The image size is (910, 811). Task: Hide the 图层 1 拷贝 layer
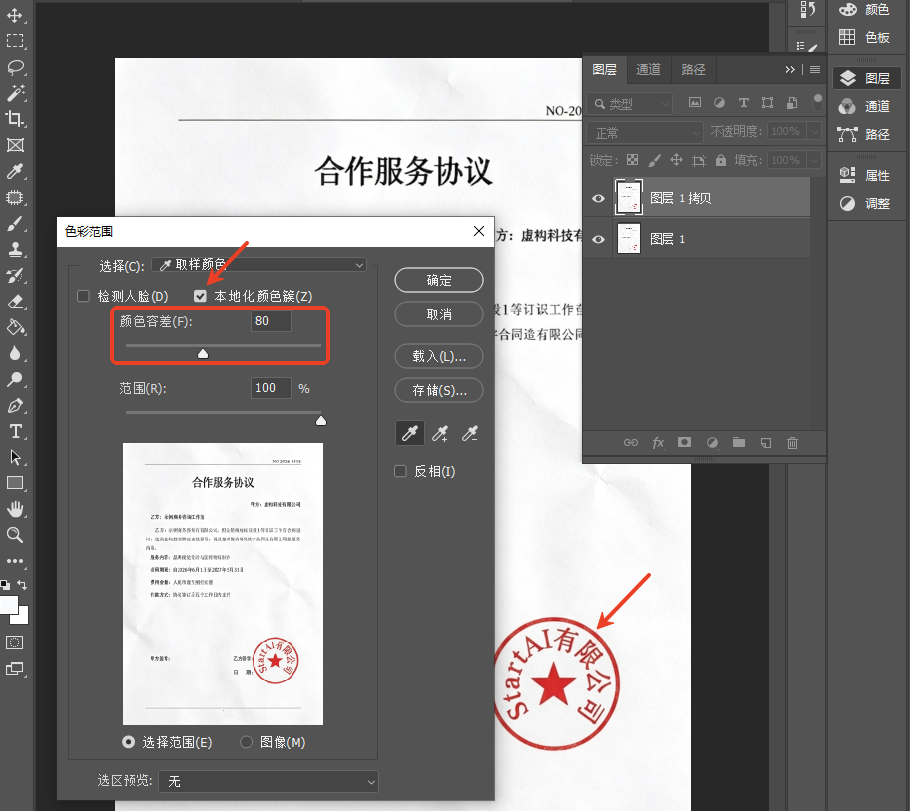(x=598, y=199)
